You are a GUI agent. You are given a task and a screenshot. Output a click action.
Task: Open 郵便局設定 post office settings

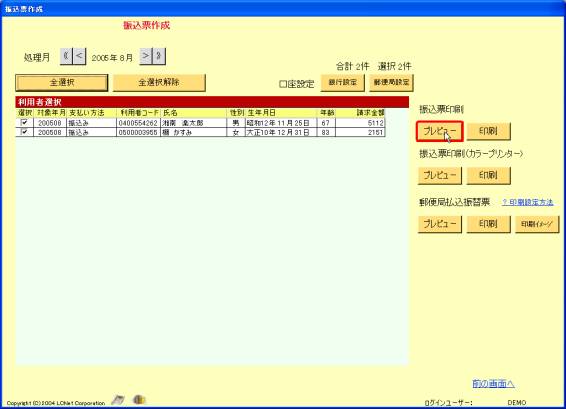coord(391,83)
